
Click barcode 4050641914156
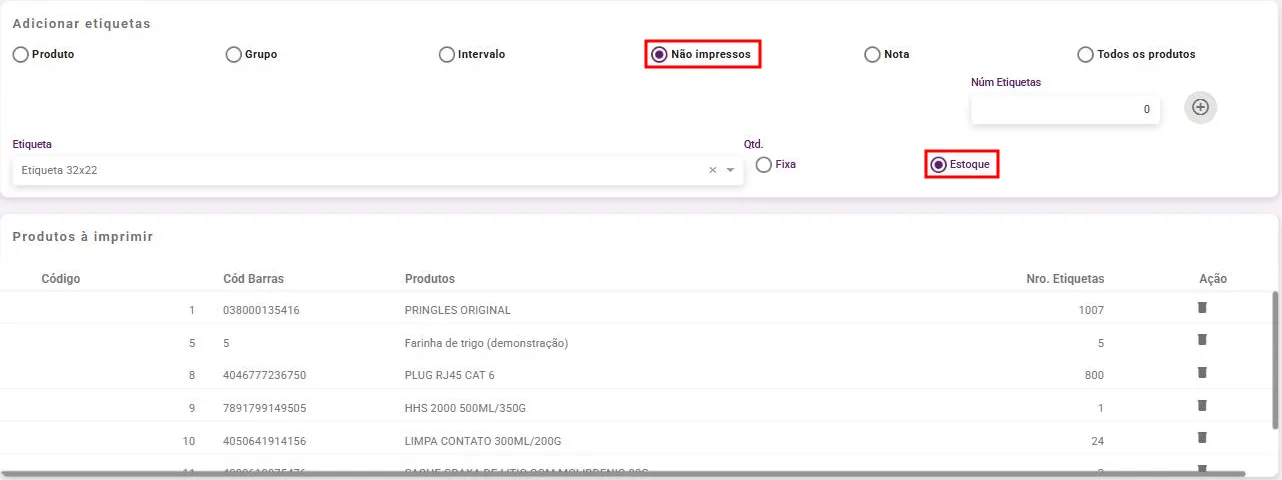point(264,441)
